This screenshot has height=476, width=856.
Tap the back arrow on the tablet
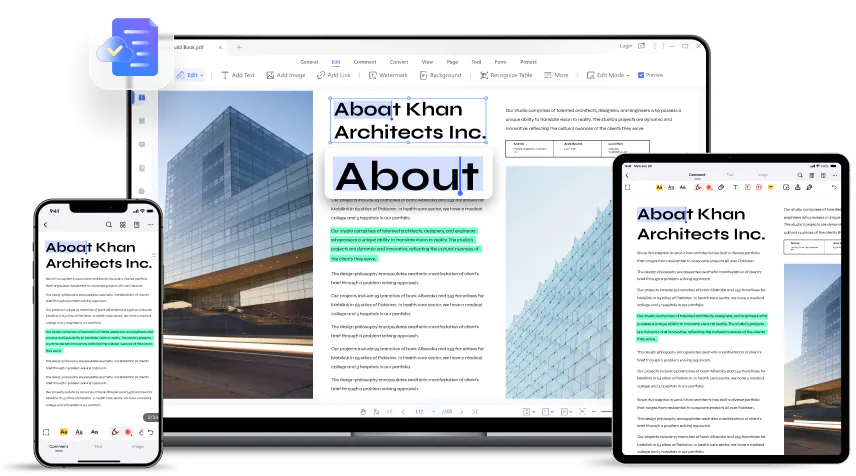tap(627, 175)
